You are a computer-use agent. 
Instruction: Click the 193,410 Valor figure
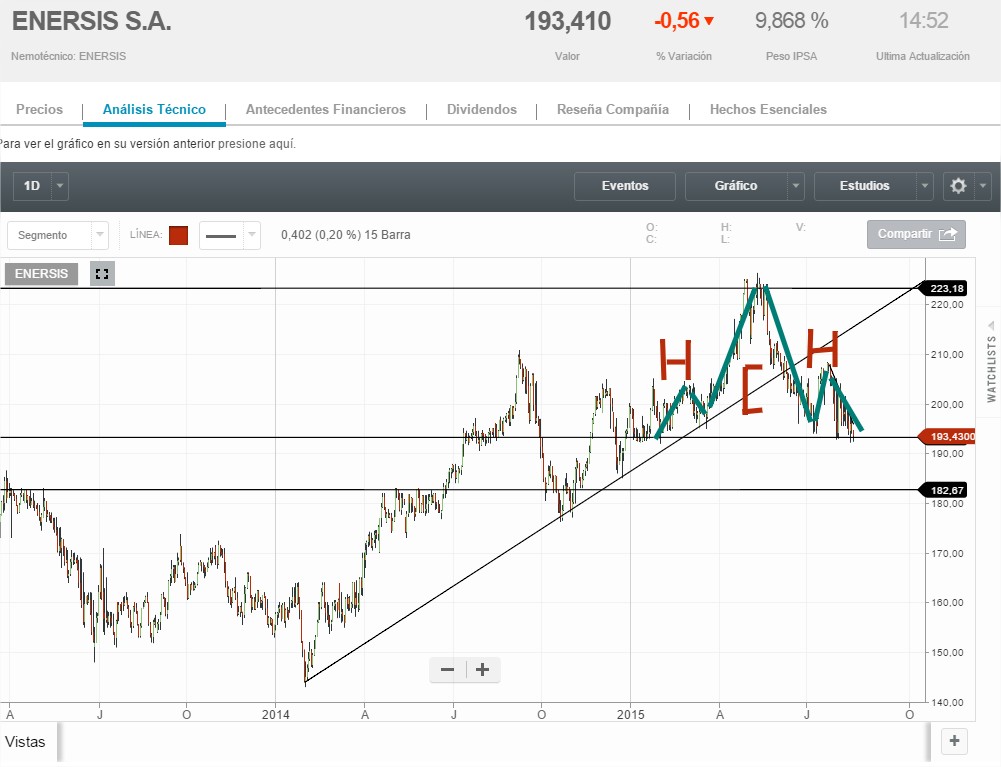tap(568, 21)
